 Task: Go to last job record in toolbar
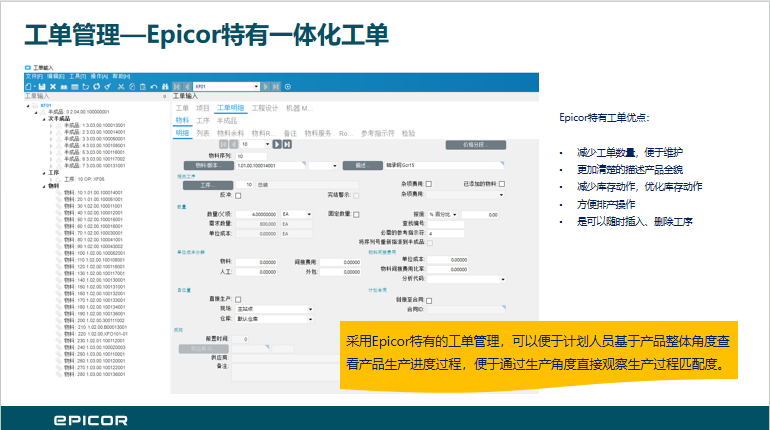pyautogui.click(x=276, y=86)
